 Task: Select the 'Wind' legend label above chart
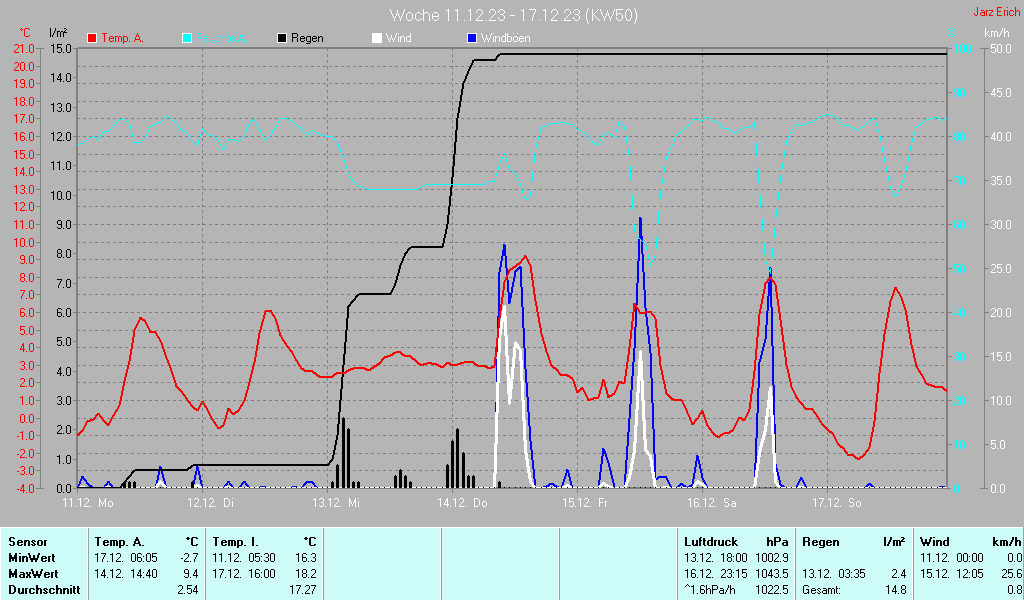398,39
